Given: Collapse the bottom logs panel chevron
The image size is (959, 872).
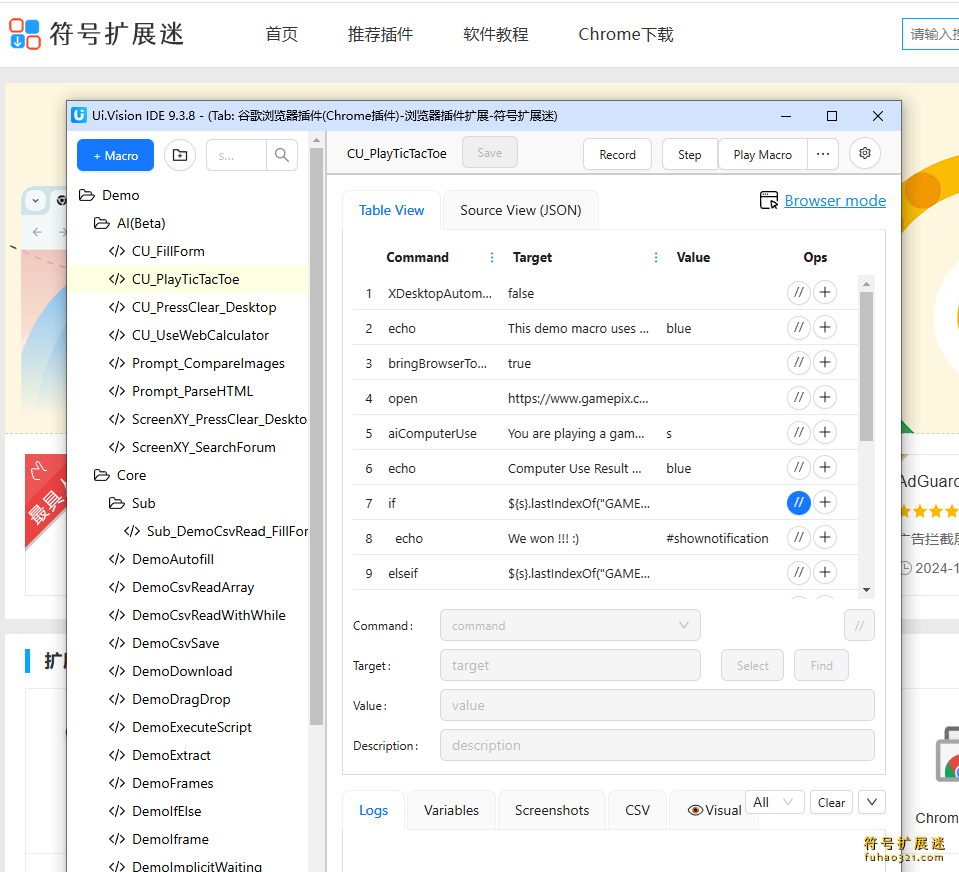Looking at the screenshot, I should (x=872, y=802).
